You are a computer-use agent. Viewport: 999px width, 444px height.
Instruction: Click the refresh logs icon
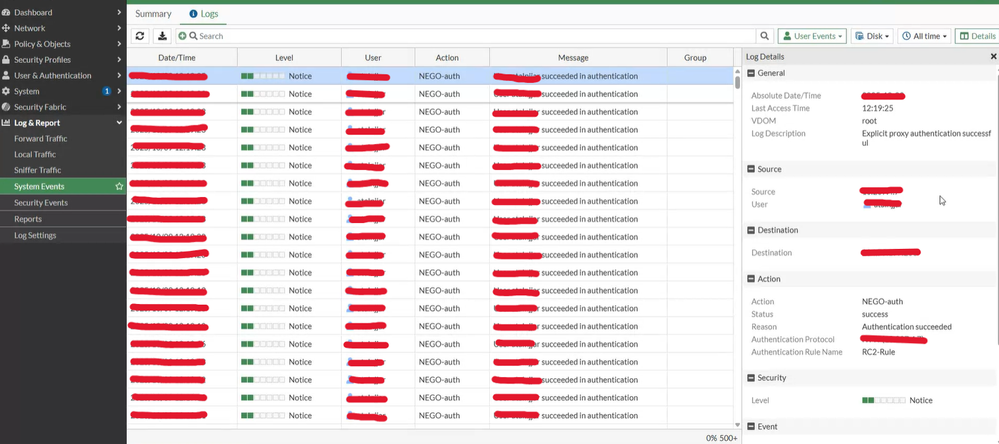[140, 36]
